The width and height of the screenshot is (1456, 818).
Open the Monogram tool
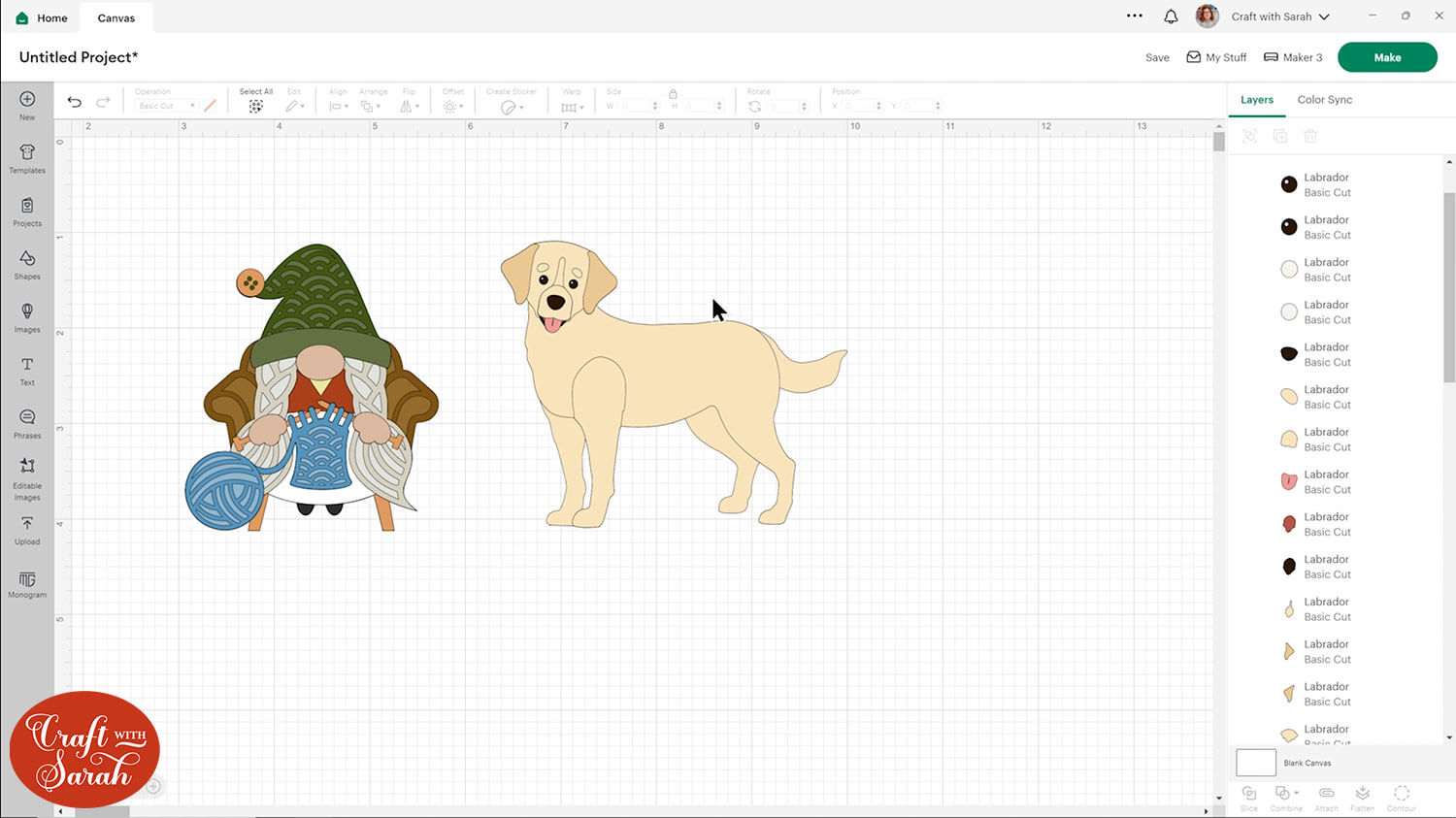27,583
